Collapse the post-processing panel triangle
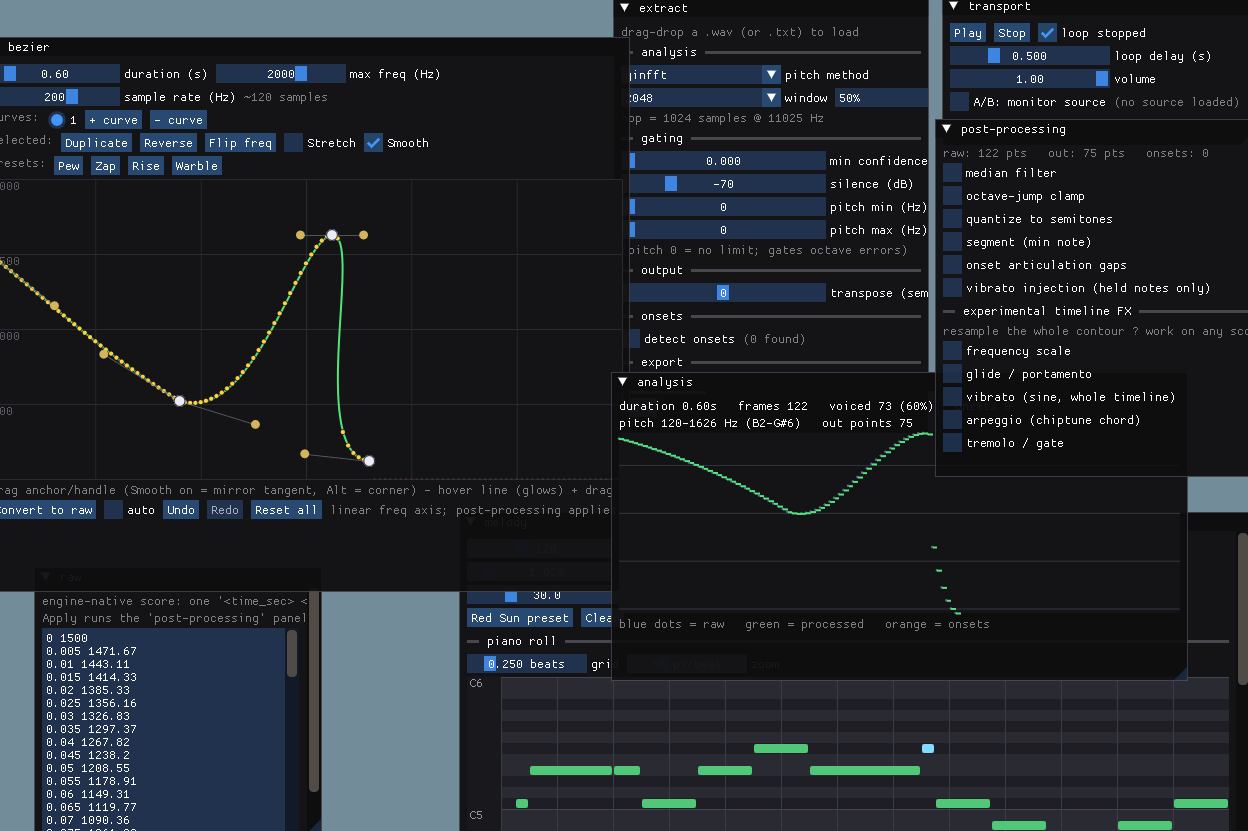The width and height of the screenshot is (1248, 831). (947, 129)
